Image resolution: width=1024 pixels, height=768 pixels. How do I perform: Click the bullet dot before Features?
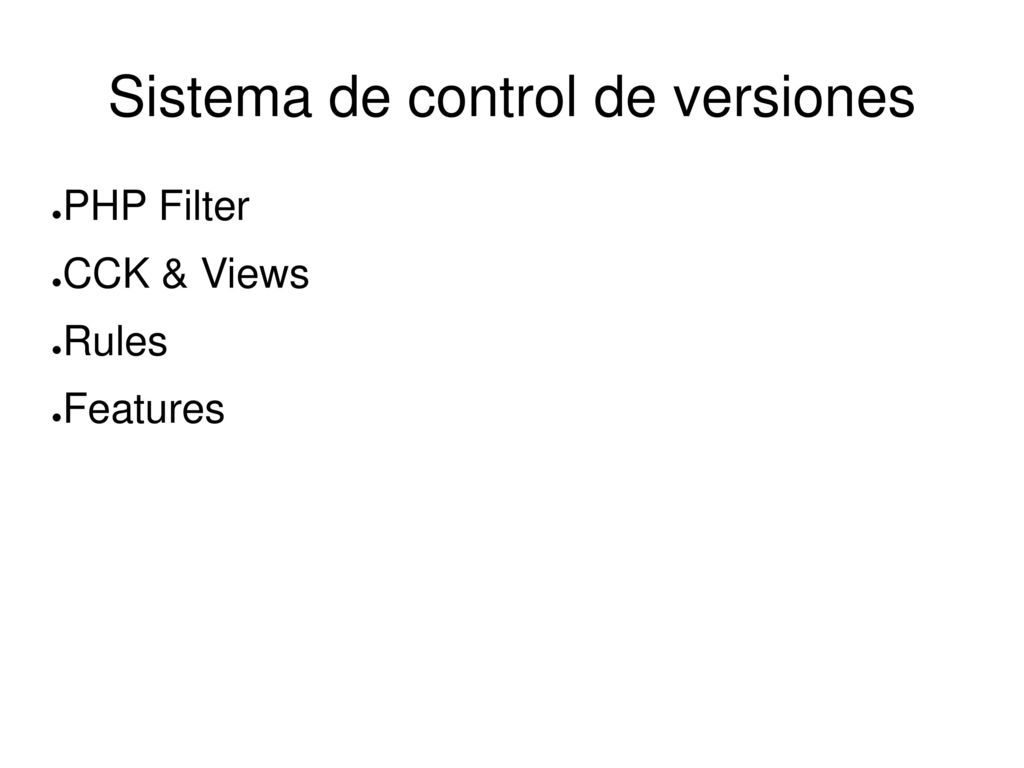tap(56, 418)
